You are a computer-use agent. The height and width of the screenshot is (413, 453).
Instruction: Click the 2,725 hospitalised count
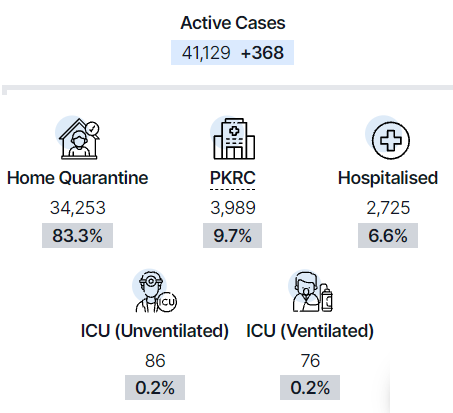pyautogui.click(x=388, y=208)
